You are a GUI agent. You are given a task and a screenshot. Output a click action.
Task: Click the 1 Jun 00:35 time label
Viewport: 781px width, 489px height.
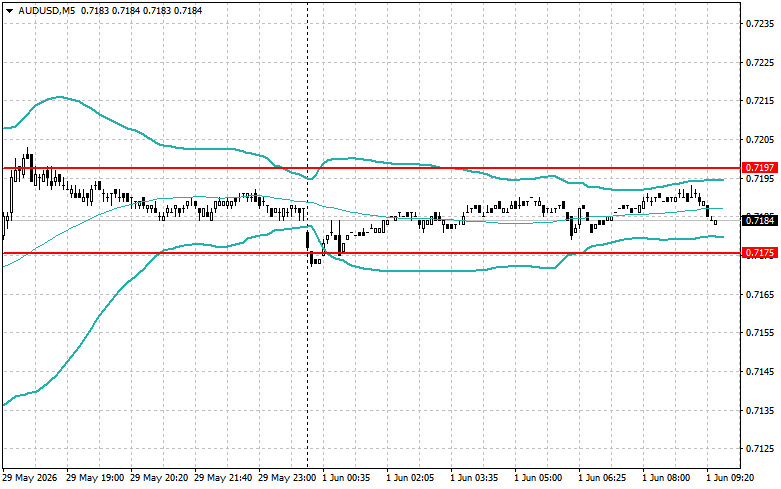pos(346,478)
